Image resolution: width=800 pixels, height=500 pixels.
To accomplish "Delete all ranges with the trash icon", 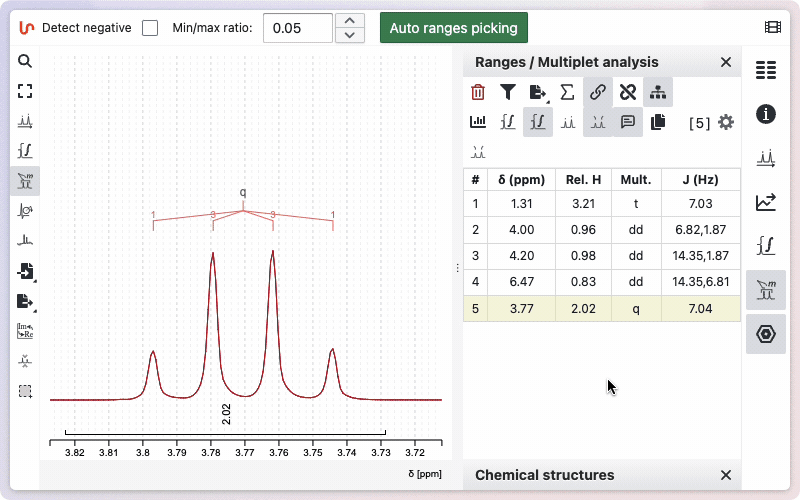I will point(478,93).
